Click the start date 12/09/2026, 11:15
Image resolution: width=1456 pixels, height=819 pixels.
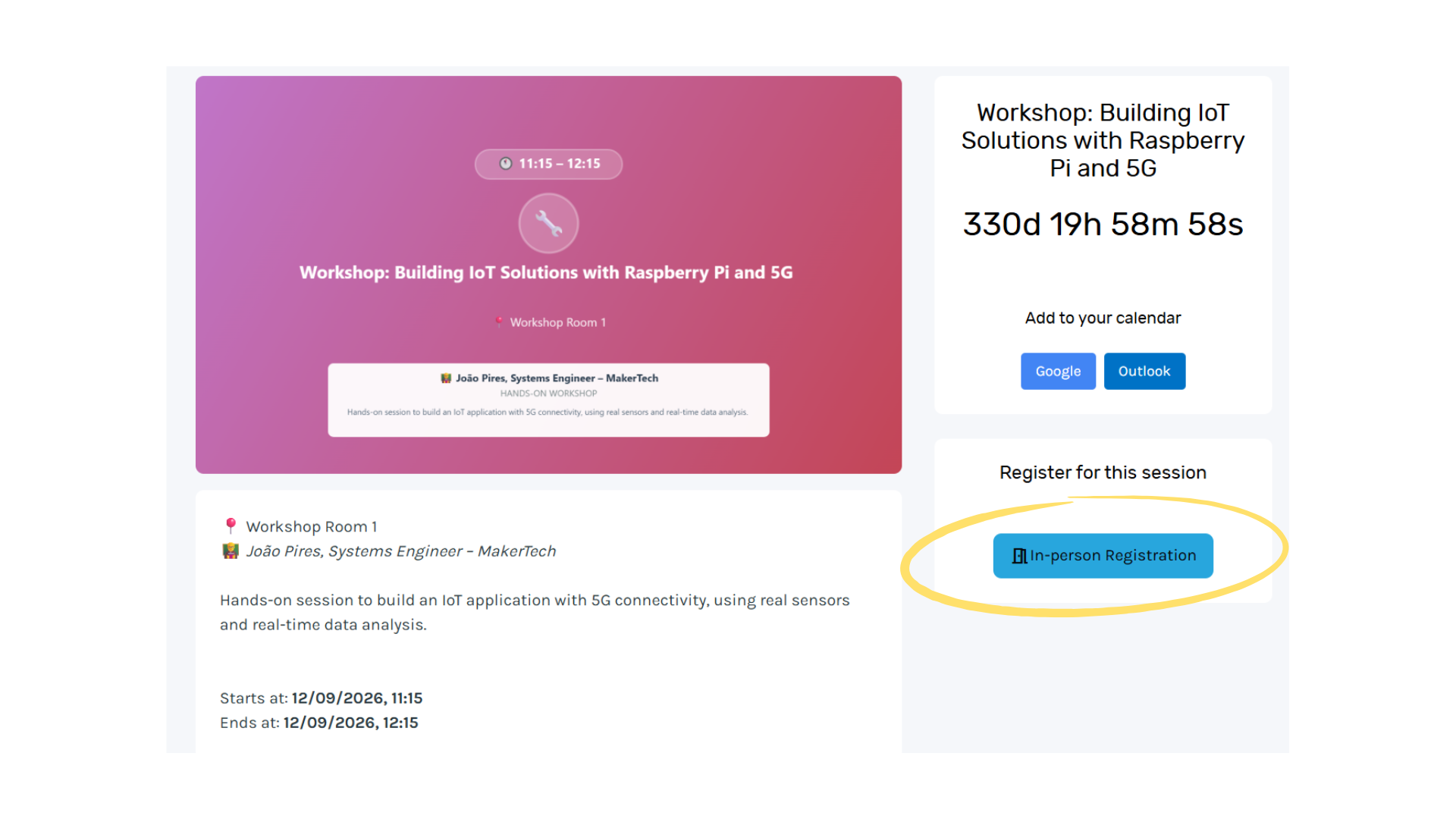coord(357,698)
